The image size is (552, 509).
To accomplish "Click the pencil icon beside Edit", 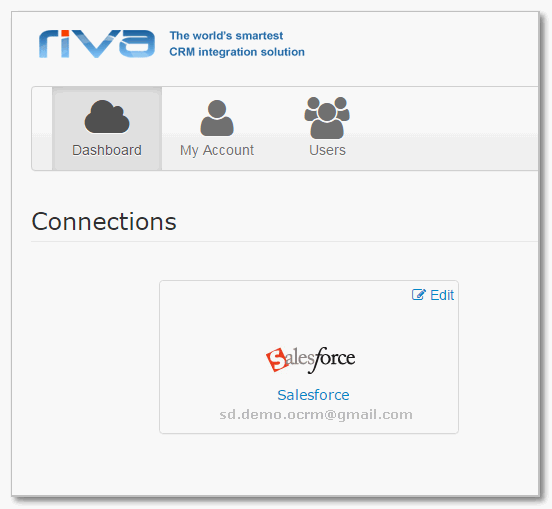I will pyautogui.click(x=419, y=295).
